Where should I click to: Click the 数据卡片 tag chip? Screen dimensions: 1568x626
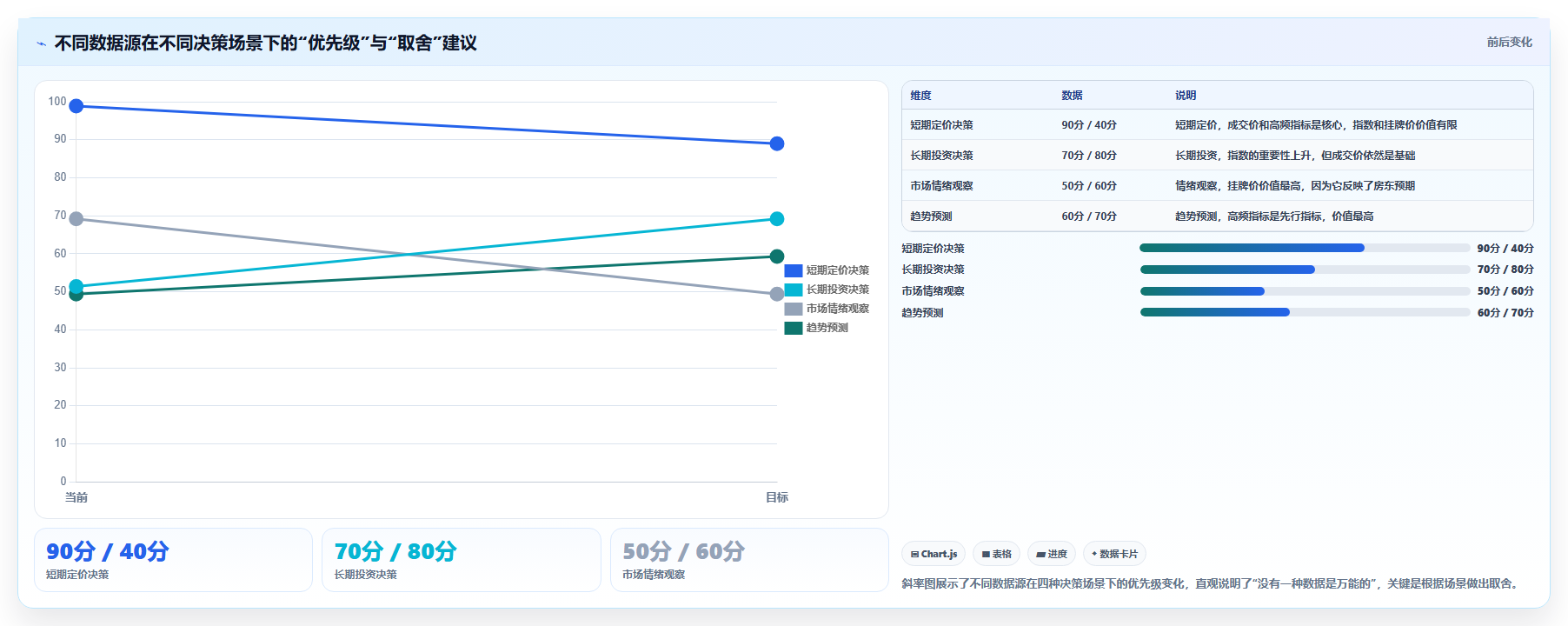point(1114,554)
